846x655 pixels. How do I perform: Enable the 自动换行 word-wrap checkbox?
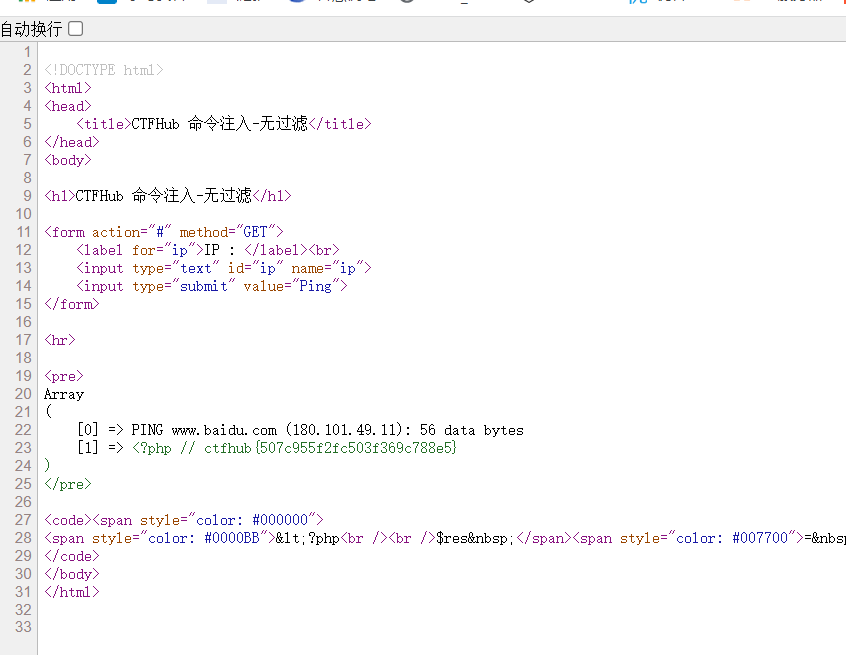[75, 30]
